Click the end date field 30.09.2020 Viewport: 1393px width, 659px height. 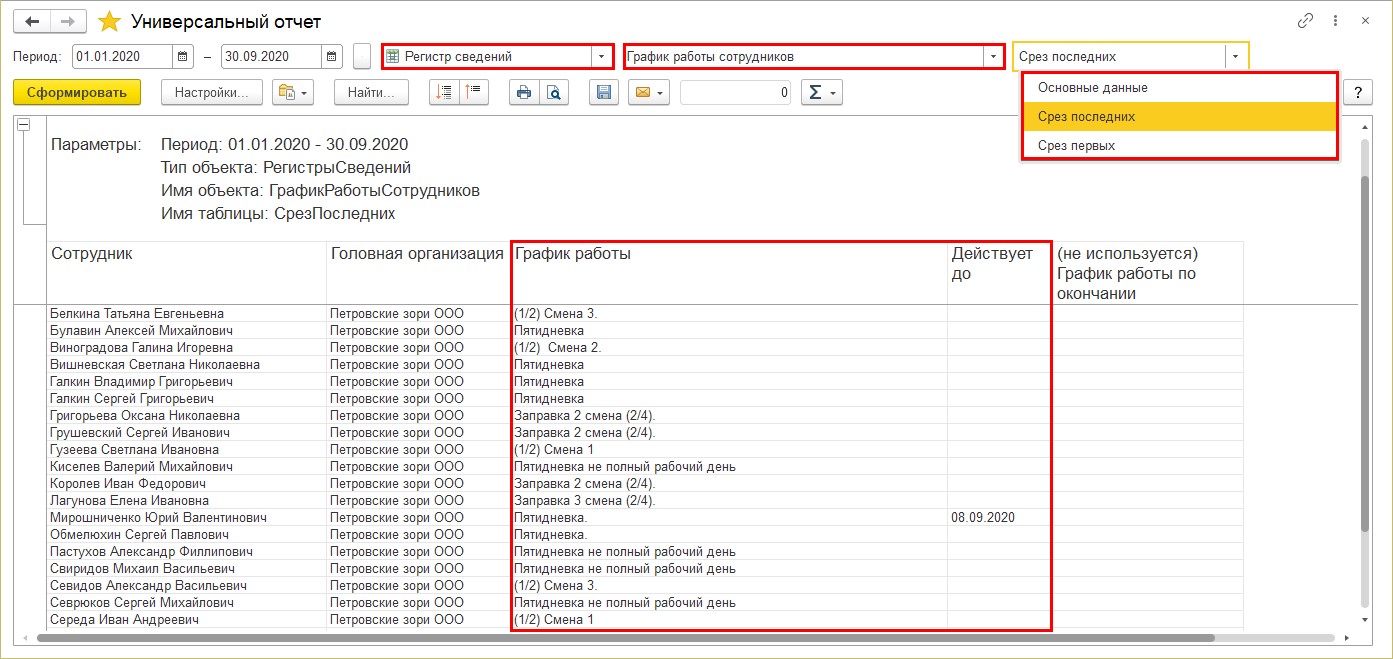pyautogui.click(x=271, y=56)
